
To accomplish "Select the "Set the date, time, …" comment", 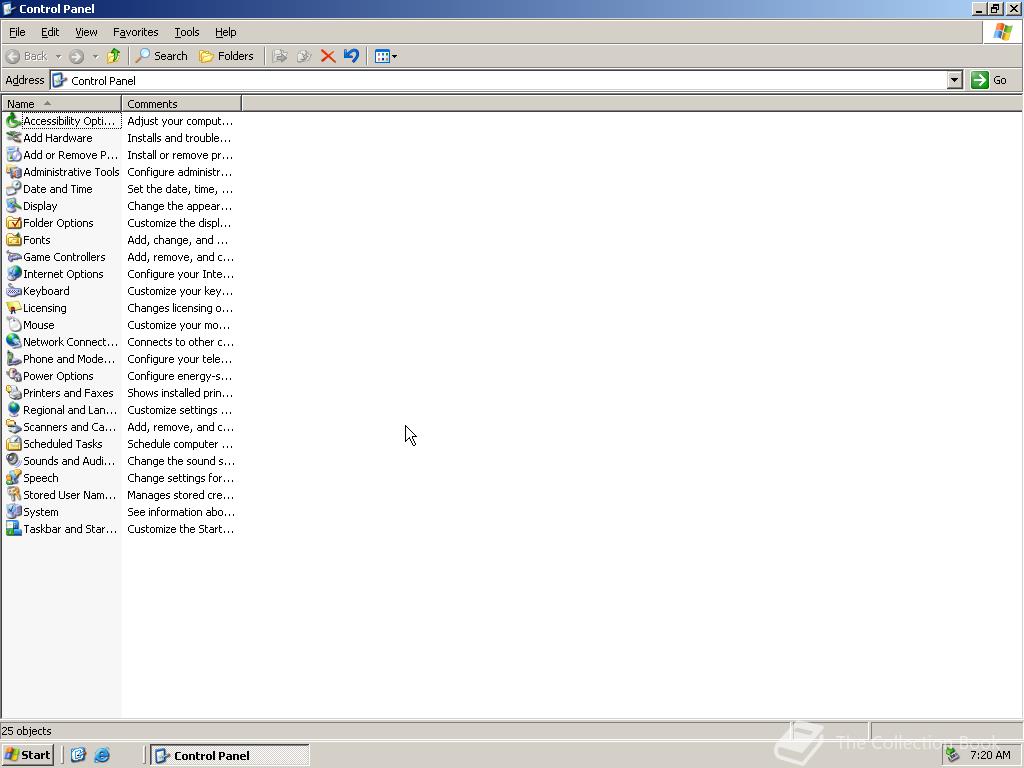I will coord(180,189).
